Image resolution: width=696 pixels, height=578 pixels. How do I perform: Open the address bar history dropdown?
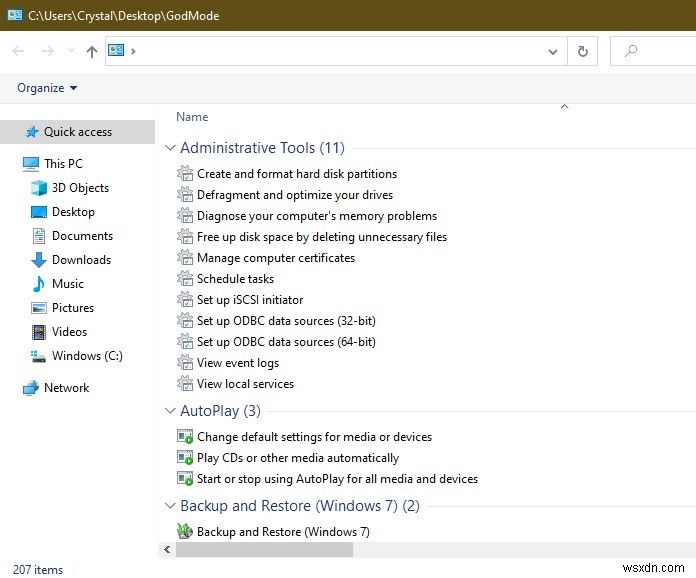click(x=553, y=51)
